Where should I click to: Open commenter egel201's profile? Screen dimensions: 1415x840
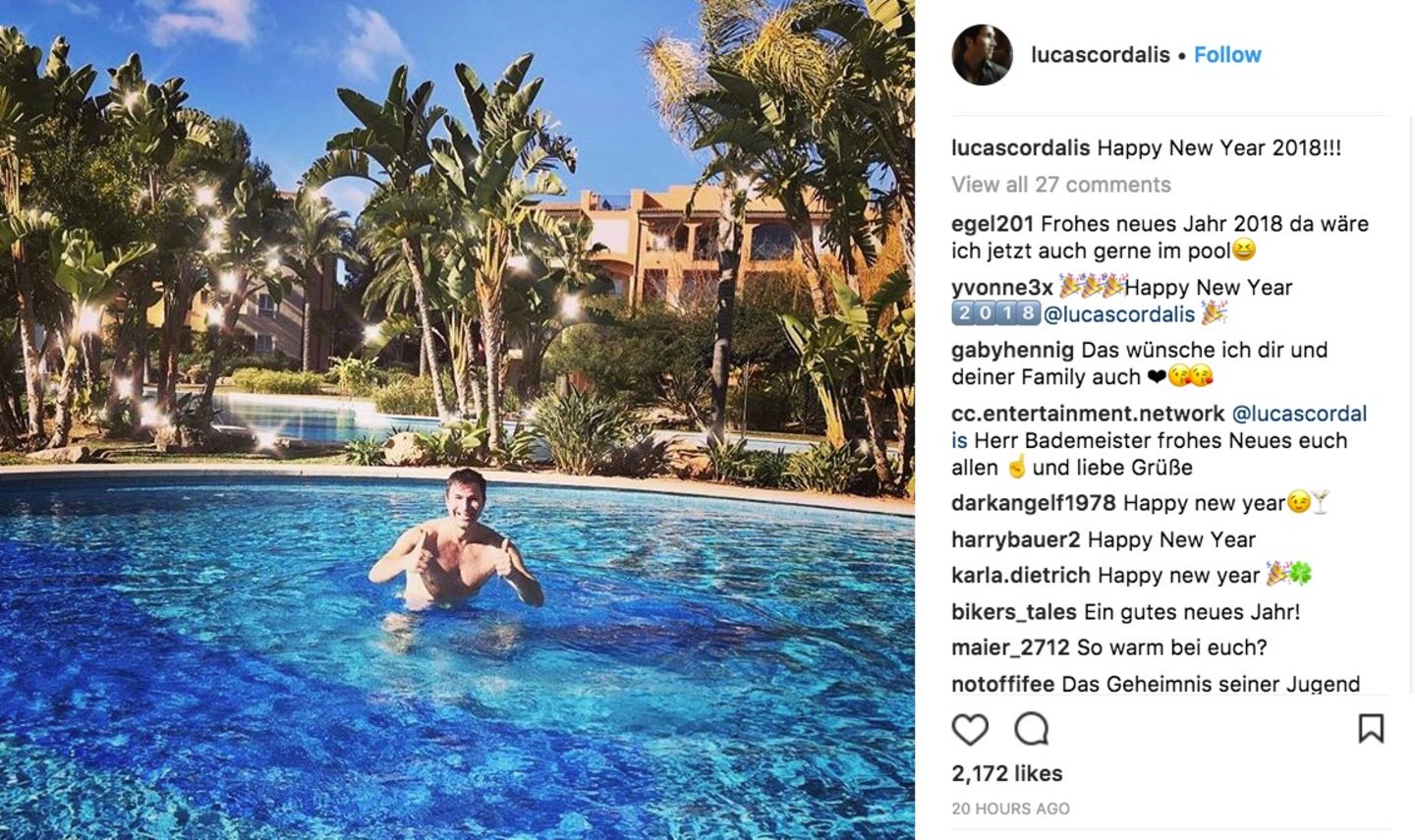click(x=992, y=224)
